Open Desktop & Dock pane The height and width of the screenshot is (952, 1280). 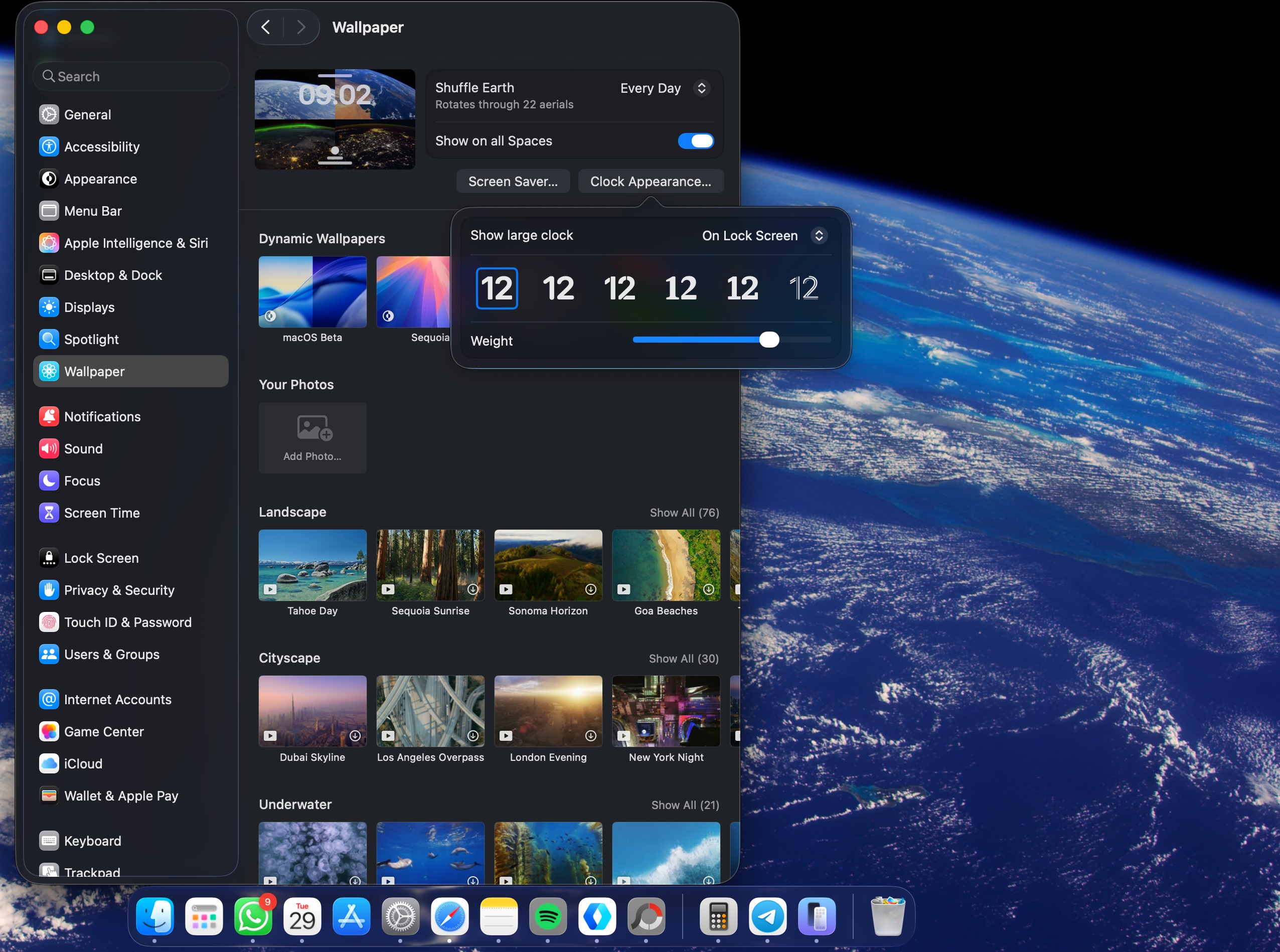(131, 275)
